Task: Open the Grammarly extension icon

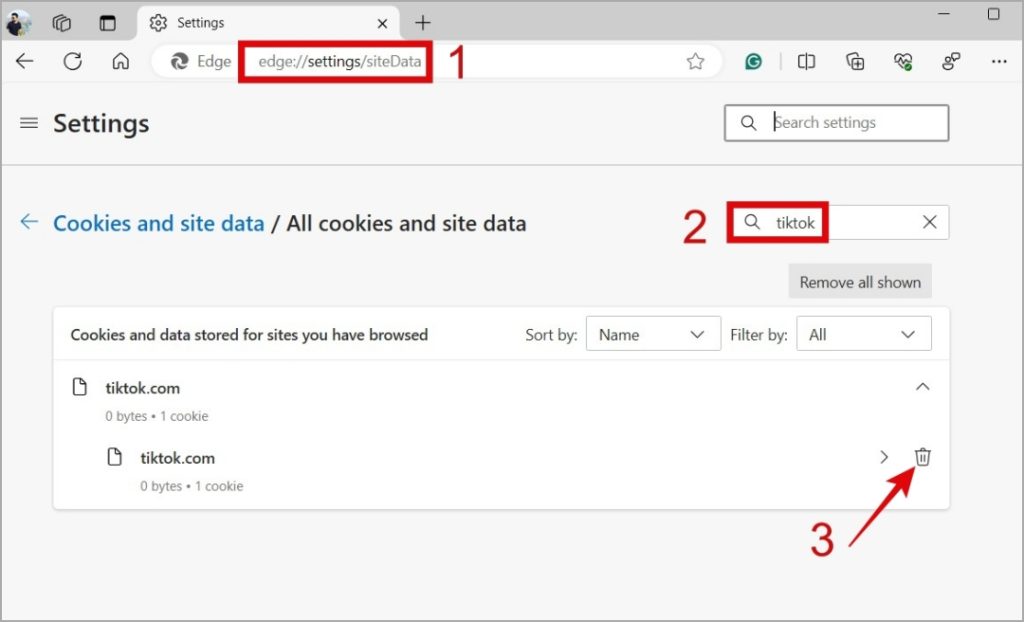Action: click(754, 61)
